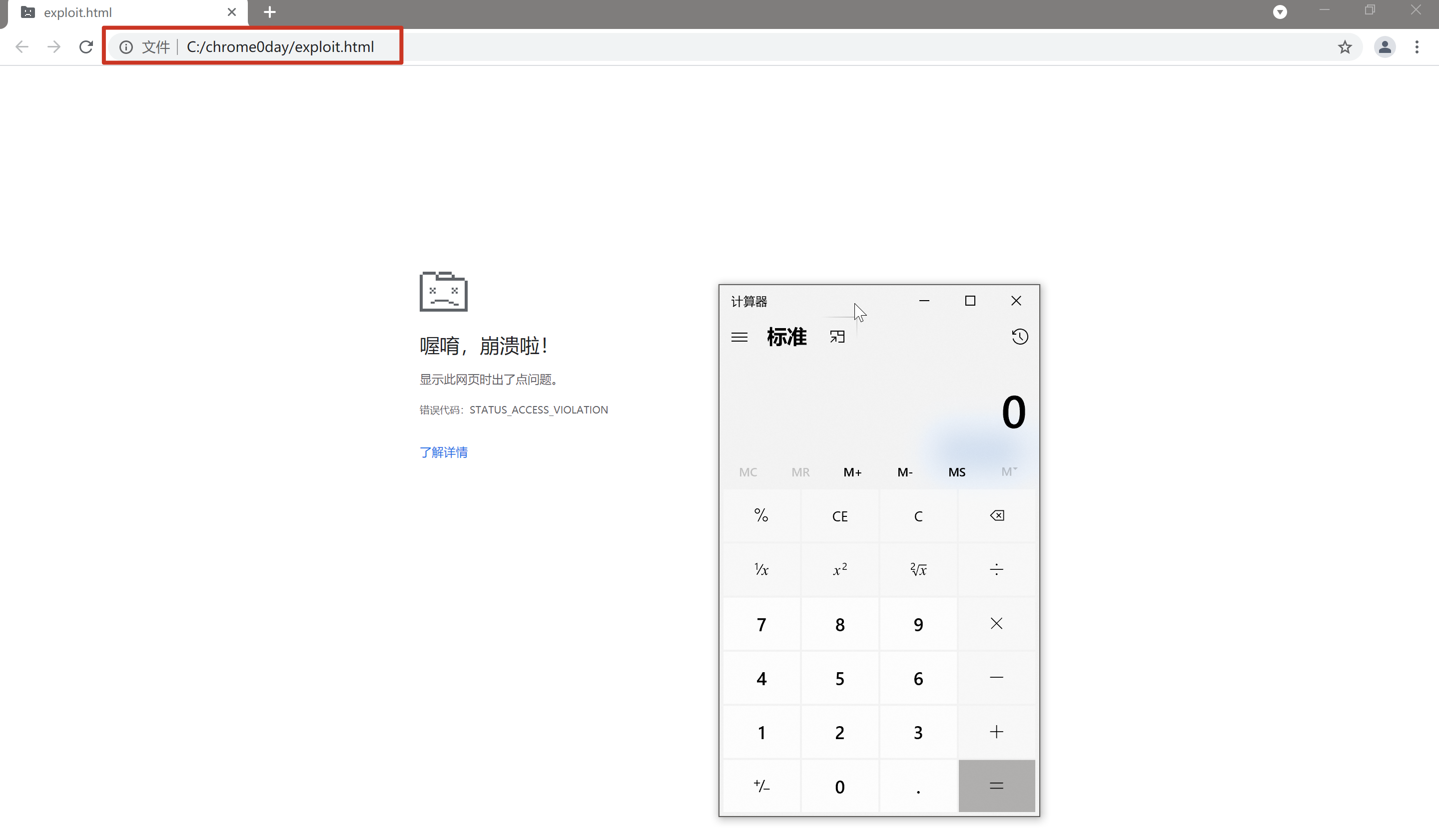The height and width of the screenshot is (840, 1439).
Task: Click the keep-on-top icon beside 标准
Action: (x=837, y=337)
